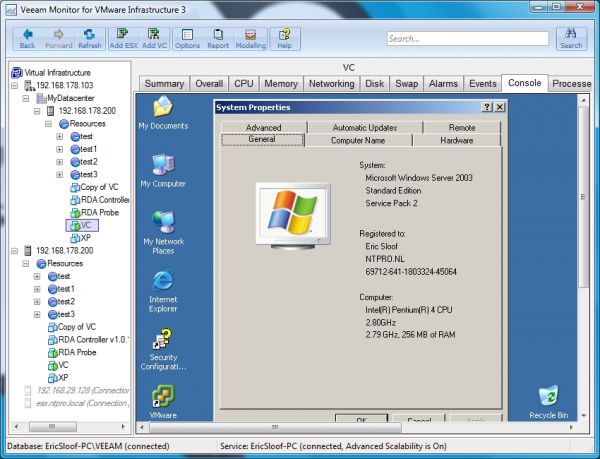This screenshot has width=600, height=459.
Task: Refresh the infrastructure view
Action: [x=90, y=39]
